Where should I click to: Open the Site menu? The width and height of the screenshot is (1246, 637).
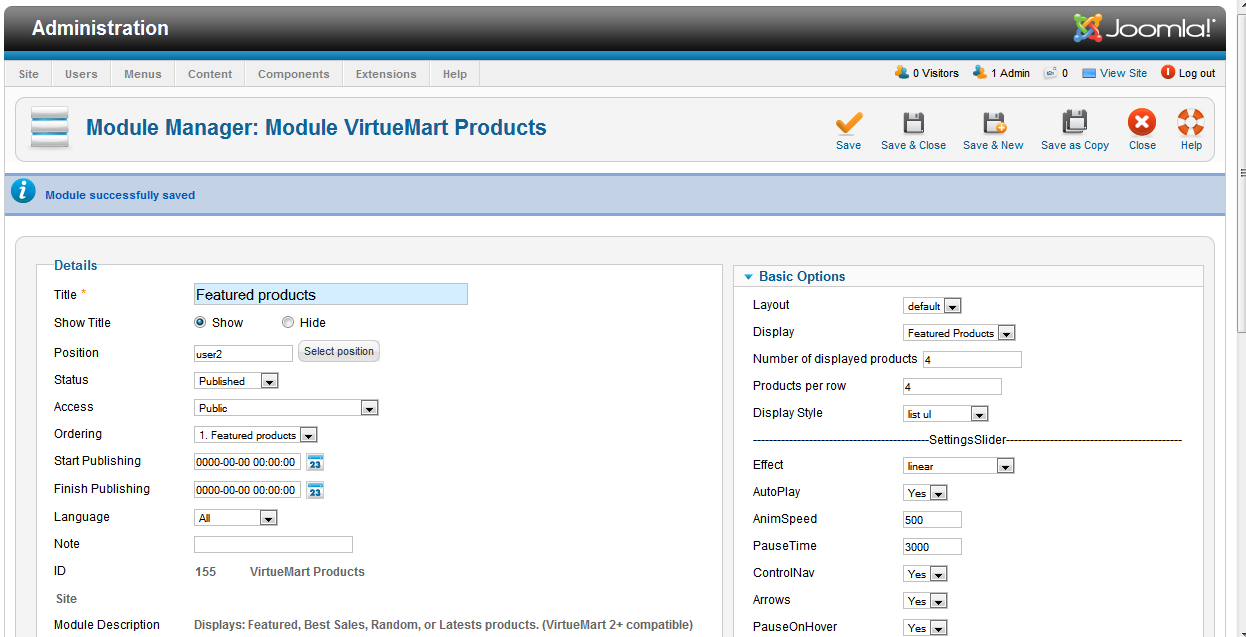(x=29, y=74)
